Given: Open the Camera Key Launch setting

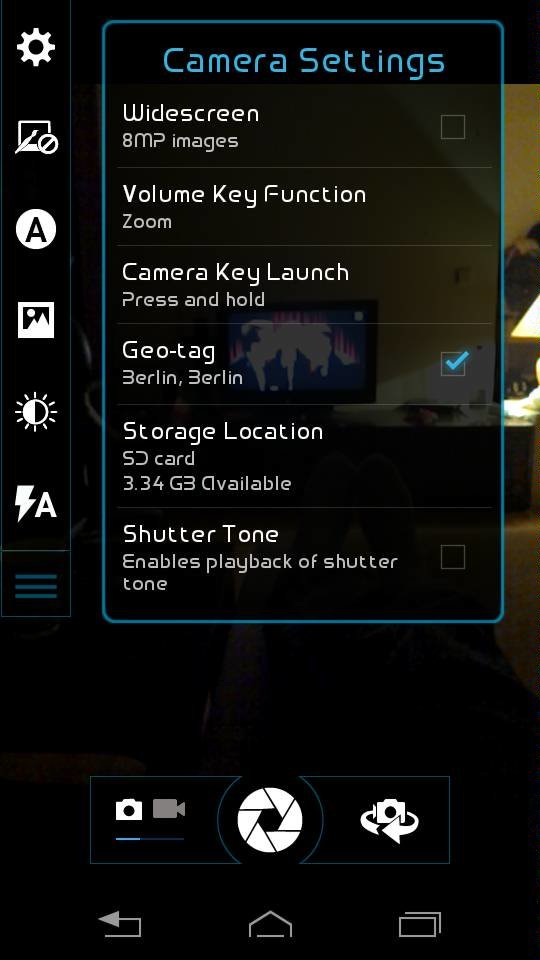Looking at the screenshot, I should point(304,285).
